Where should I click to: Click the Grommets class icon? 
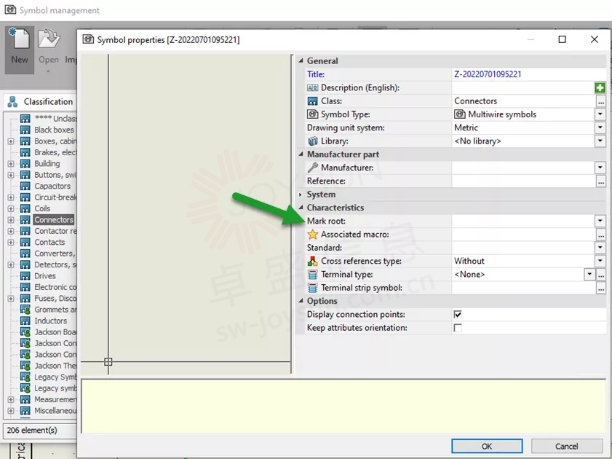pos(25,310)
